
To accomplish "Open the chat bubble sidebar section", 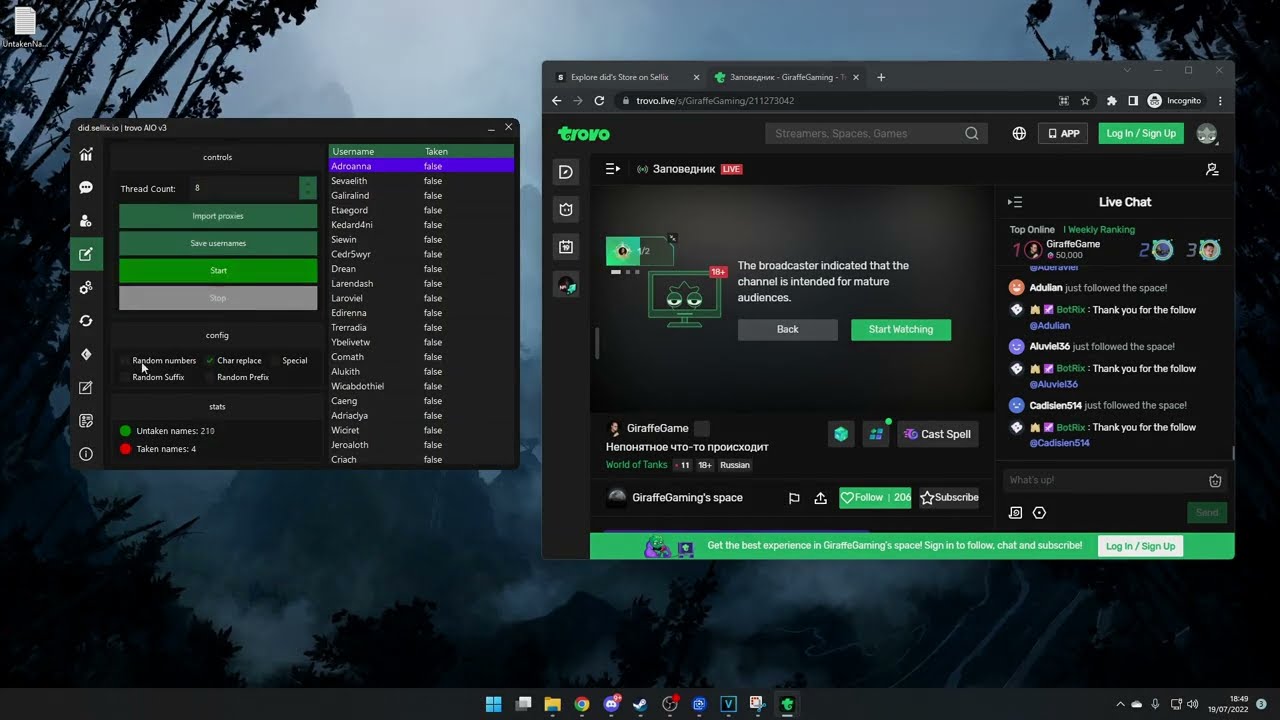I will (x=86, y=188).
